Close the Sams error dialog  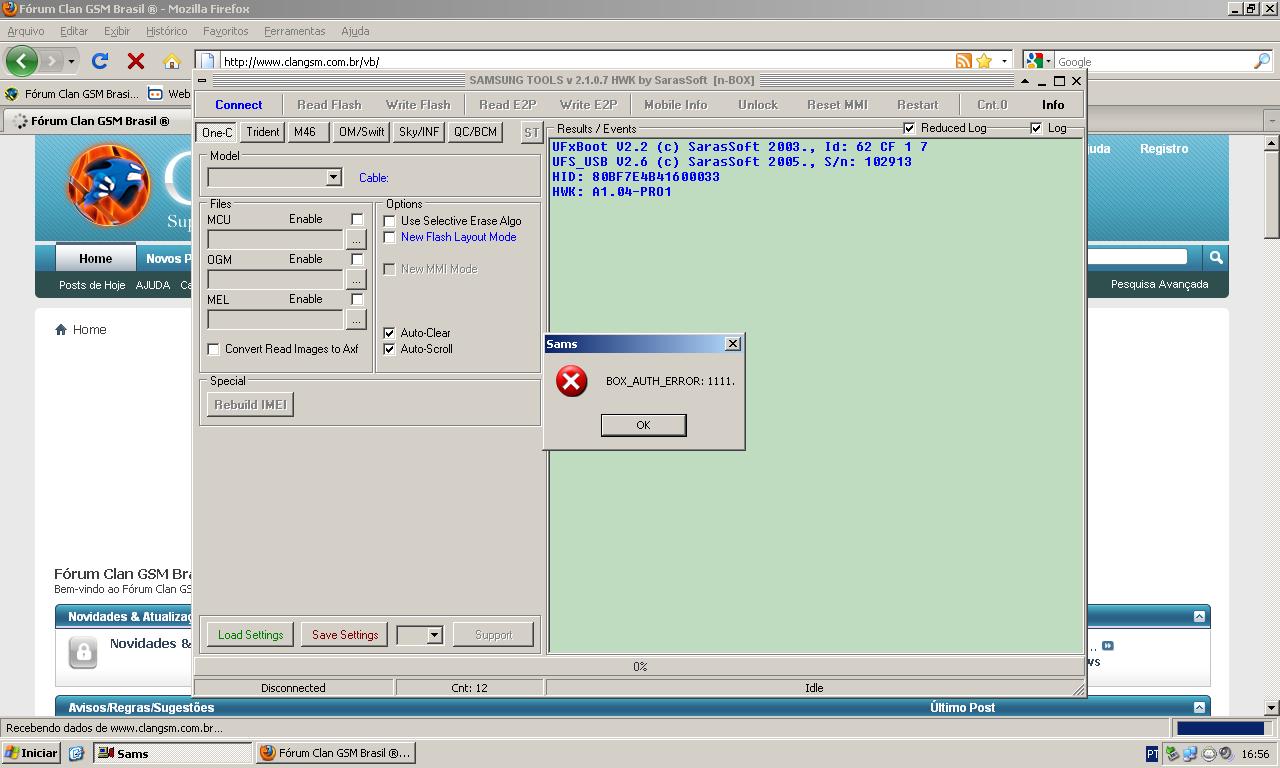[x=733, y=343]
